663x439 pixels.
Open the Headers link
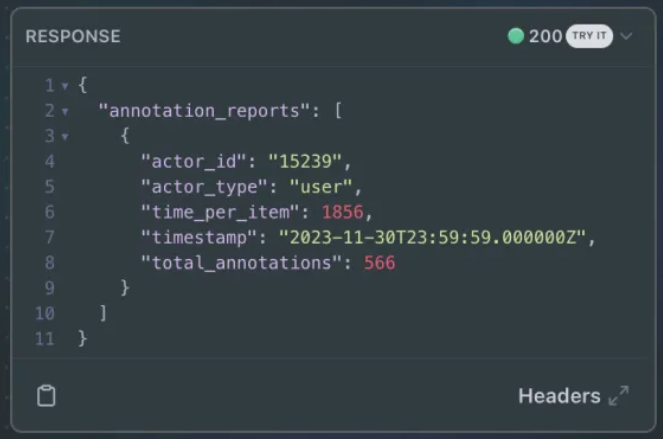(x=559, y=396)
